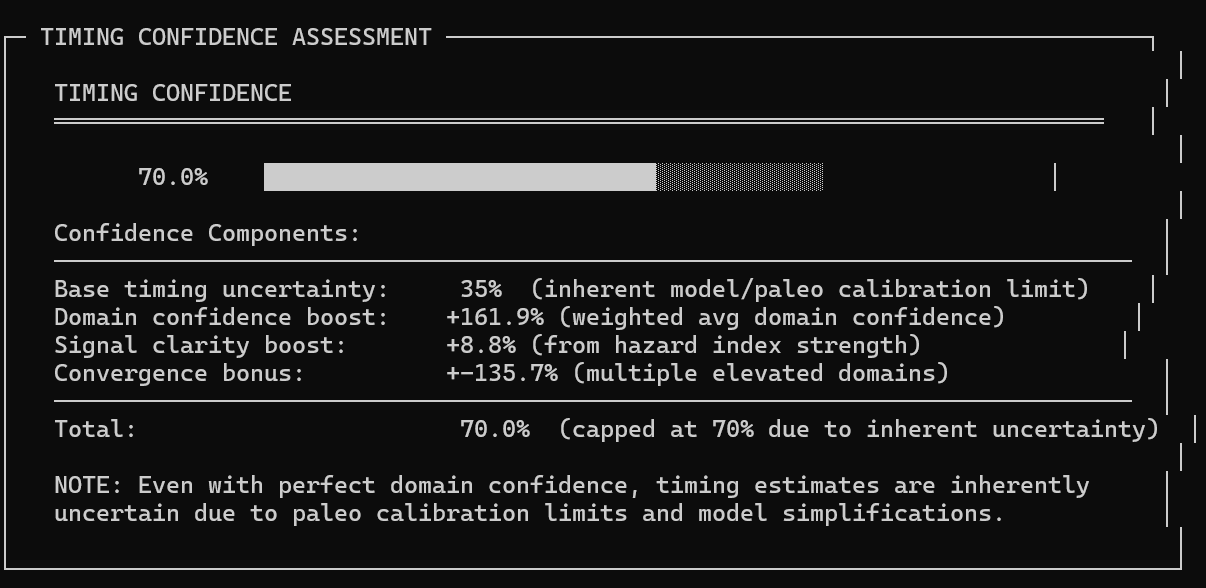Select the Signal clarity boost label
The image size is (1206, 588).
(200, 346)
